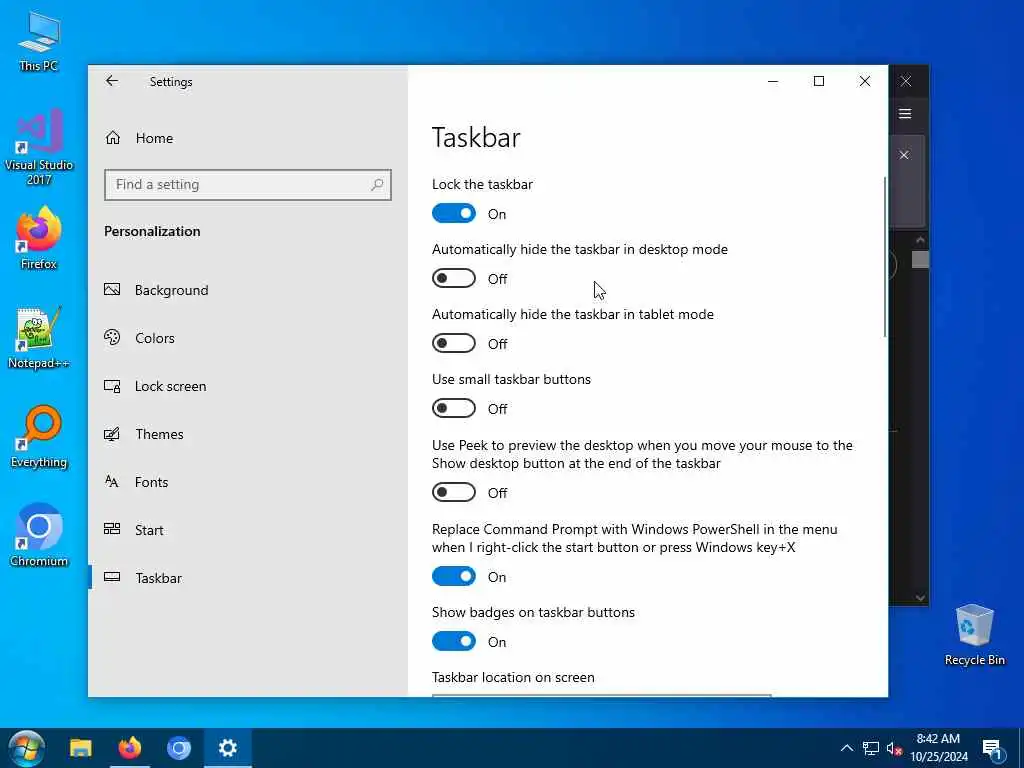Enable auto-hide taskbar in desktop mode
The image size is (1024, 768).
[454, 279]
